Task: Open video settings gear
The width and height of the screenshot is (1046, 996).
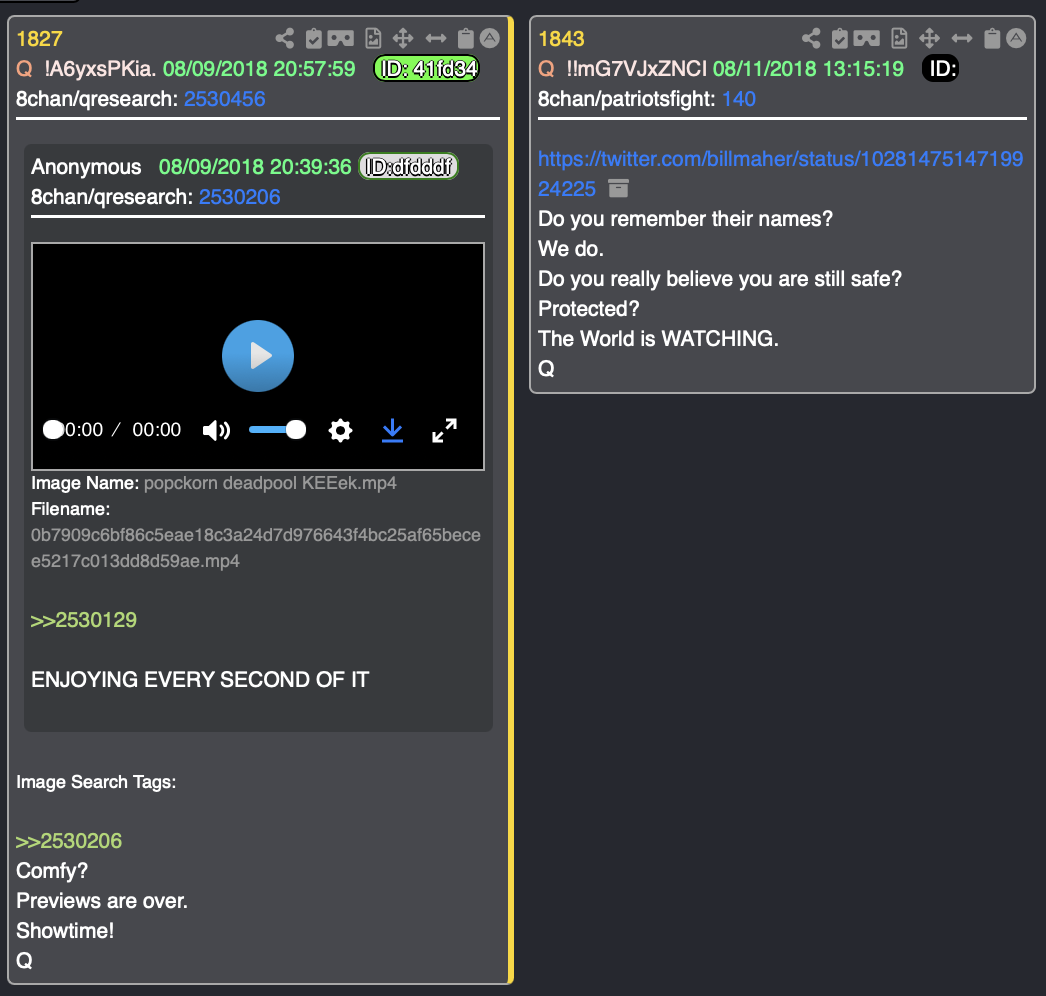Action: (340, 430)
